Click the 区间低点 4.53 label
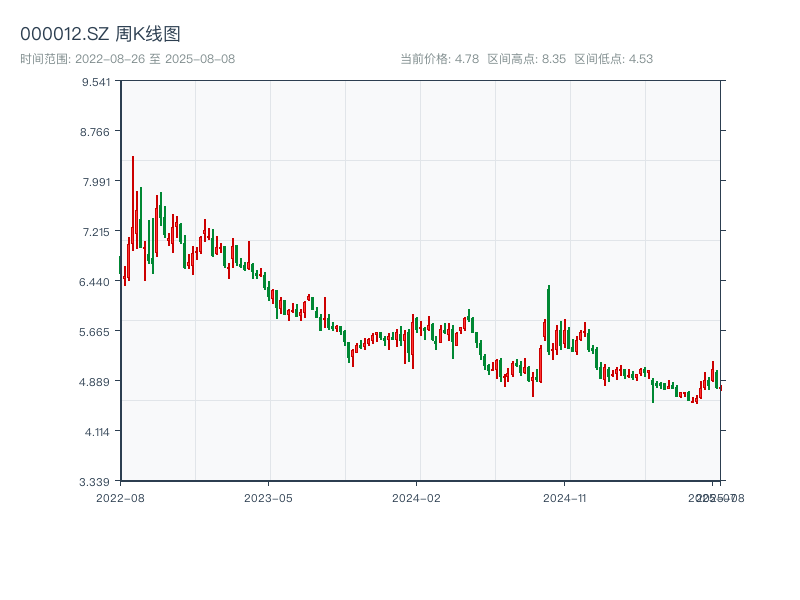Screen dimensions: 800x600 [613, 59]
